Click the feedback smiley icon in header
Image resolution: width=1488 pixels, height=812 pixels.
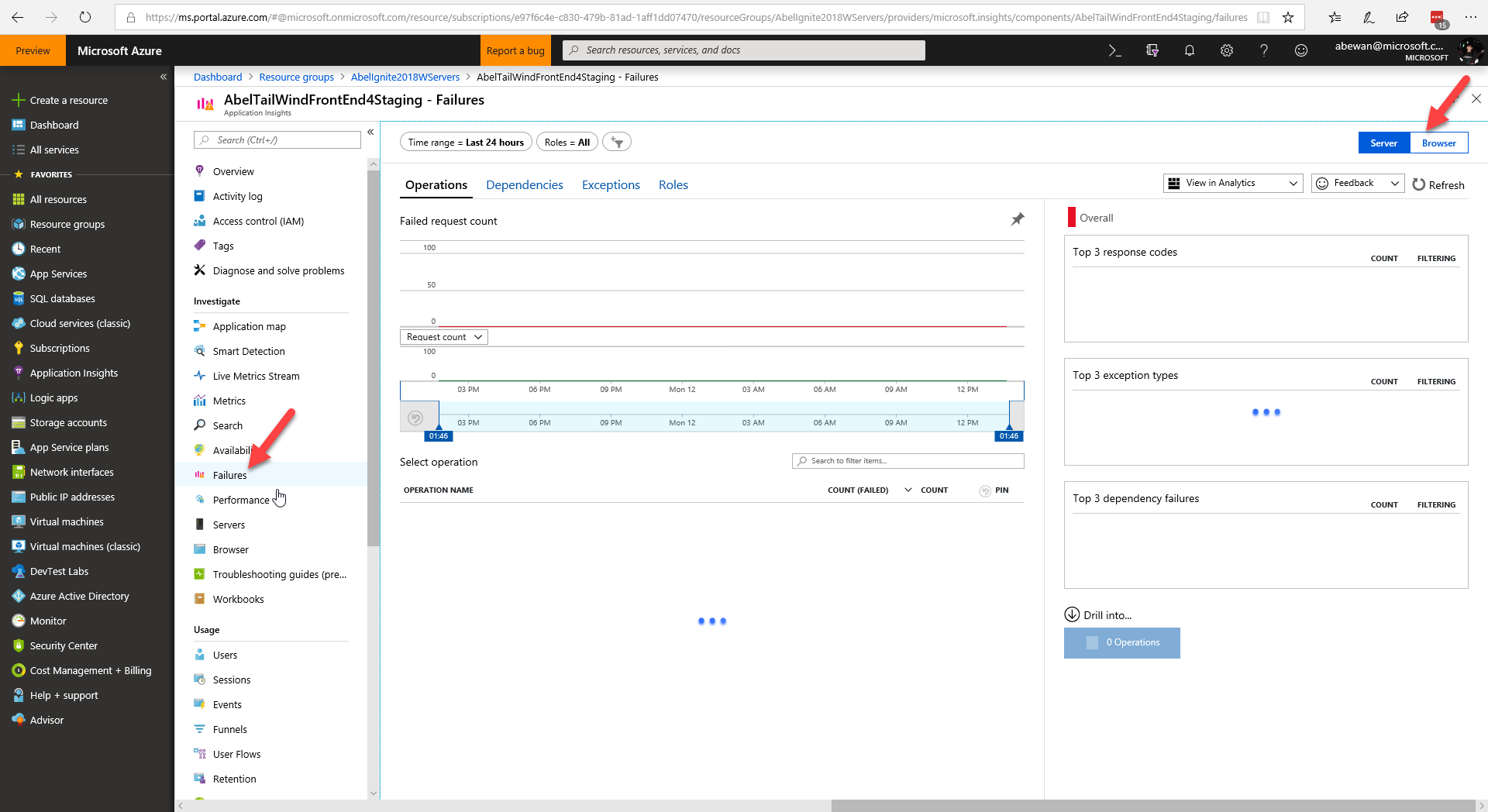[1301, 50]
